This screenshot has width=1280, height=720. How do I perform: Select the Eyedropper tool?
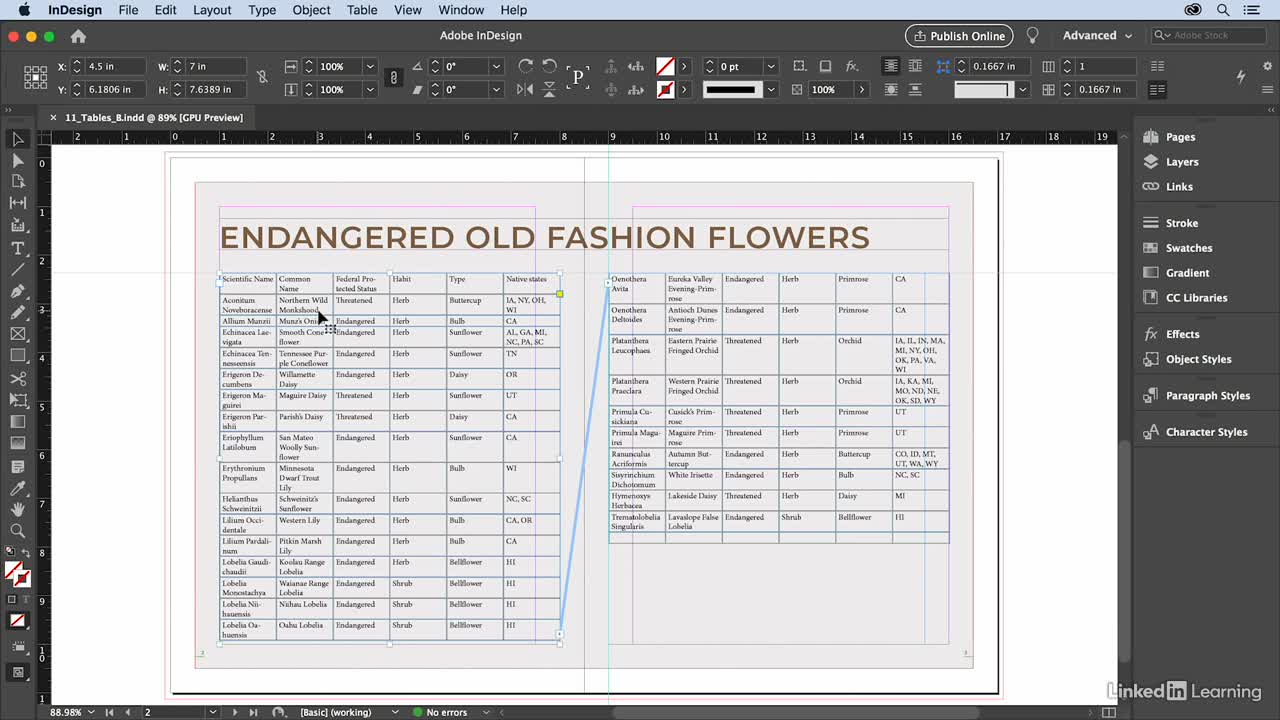[x=17, y=488]
